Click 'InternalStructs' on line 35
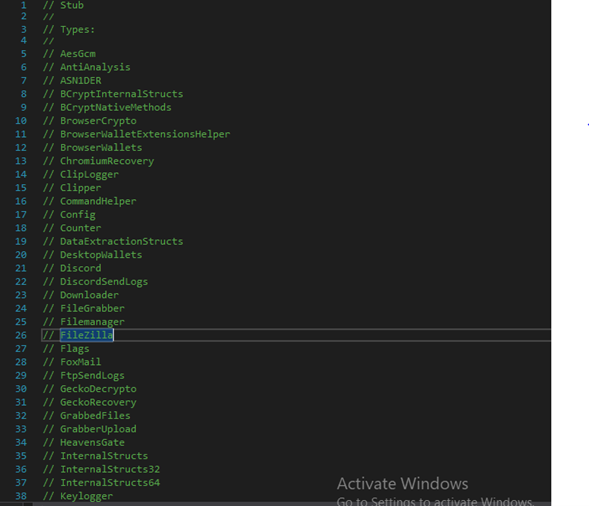589x506 pixels. click(x=104, y=456)
